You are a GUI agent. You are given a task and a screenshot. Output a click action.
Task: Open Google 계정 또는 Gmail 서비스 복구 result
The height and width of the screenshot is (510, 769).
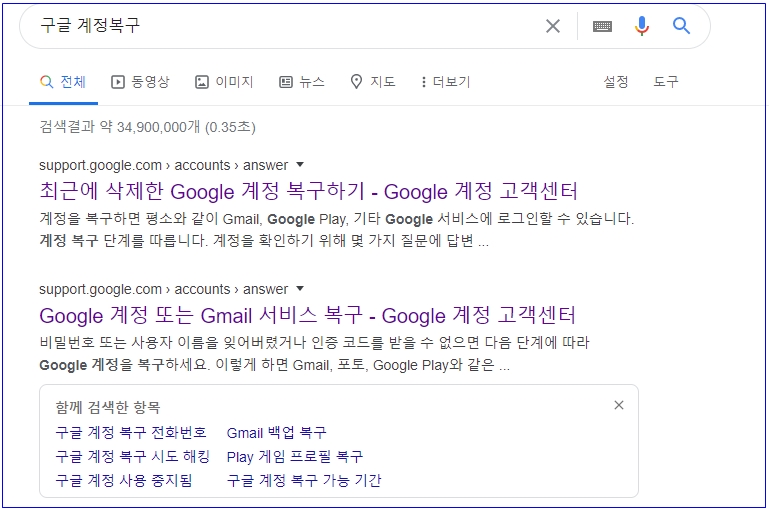pyautogui.click(x=307, y=315)
